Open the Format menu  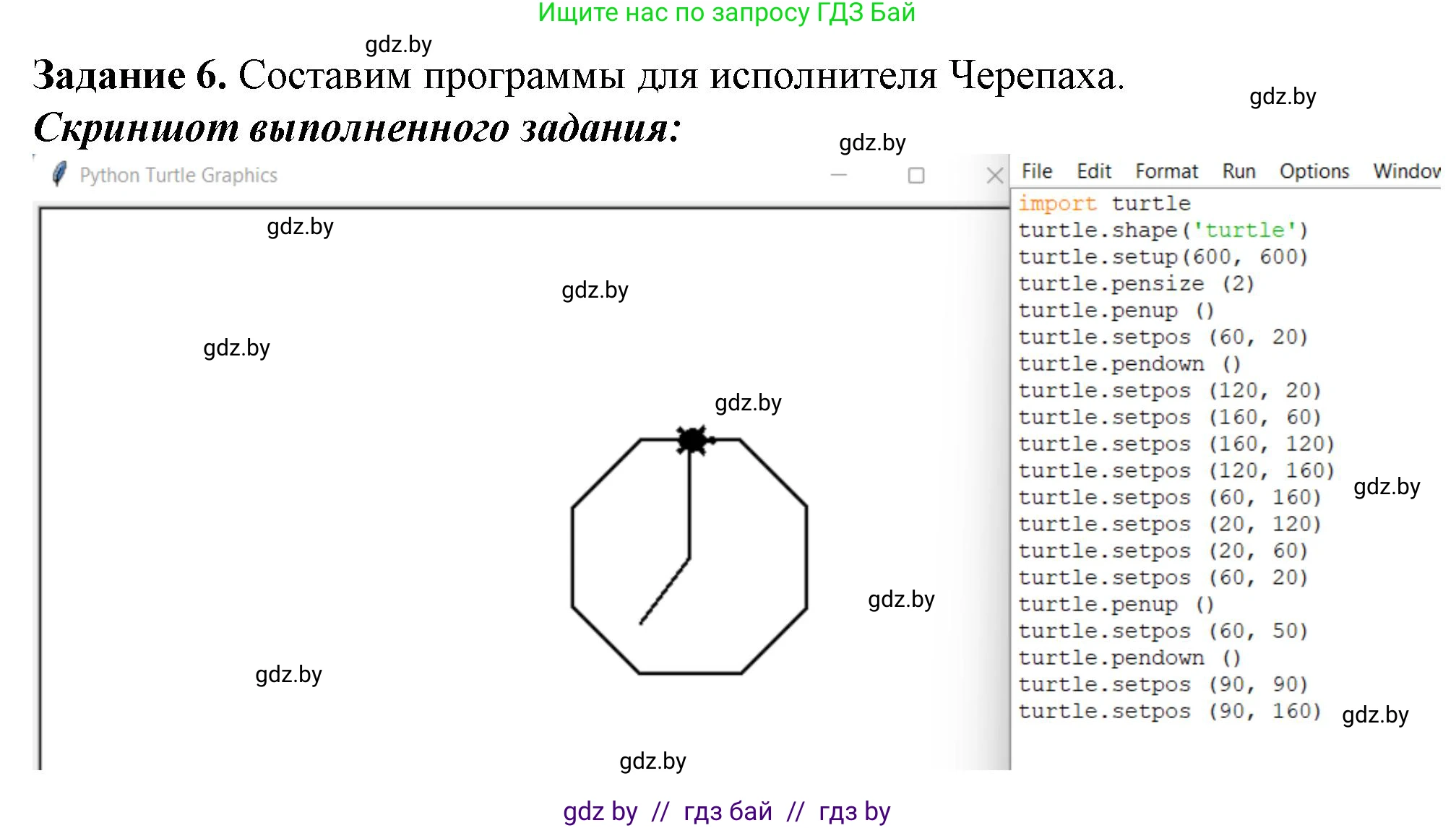tap(1166, 171)
